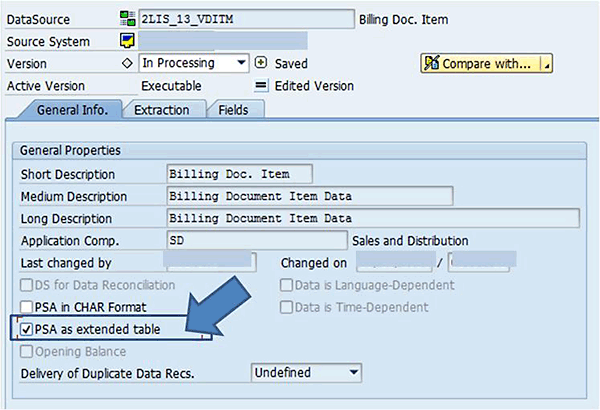Click the General Properties group header

click(299, 150)
